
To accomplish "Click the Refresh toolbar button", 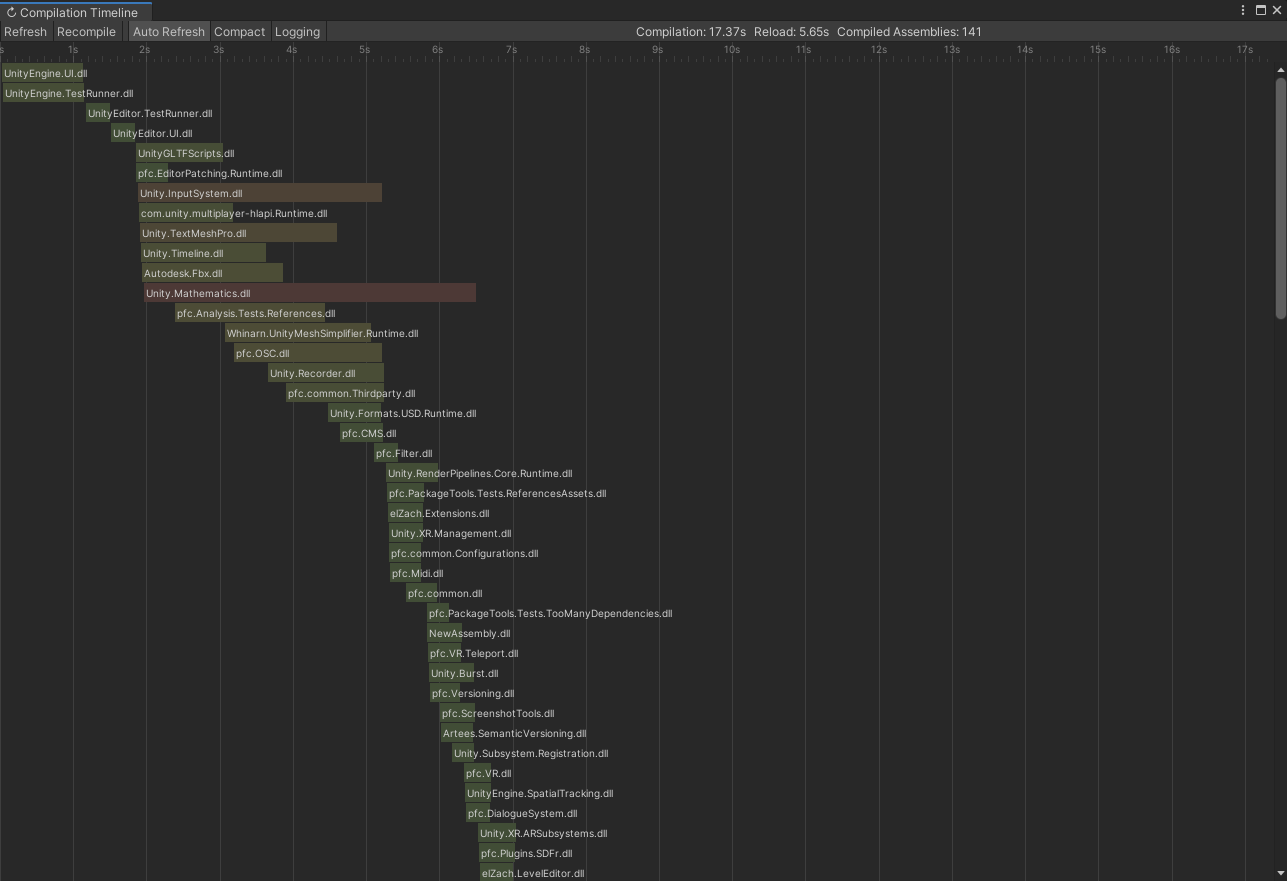I will (25, 32).
